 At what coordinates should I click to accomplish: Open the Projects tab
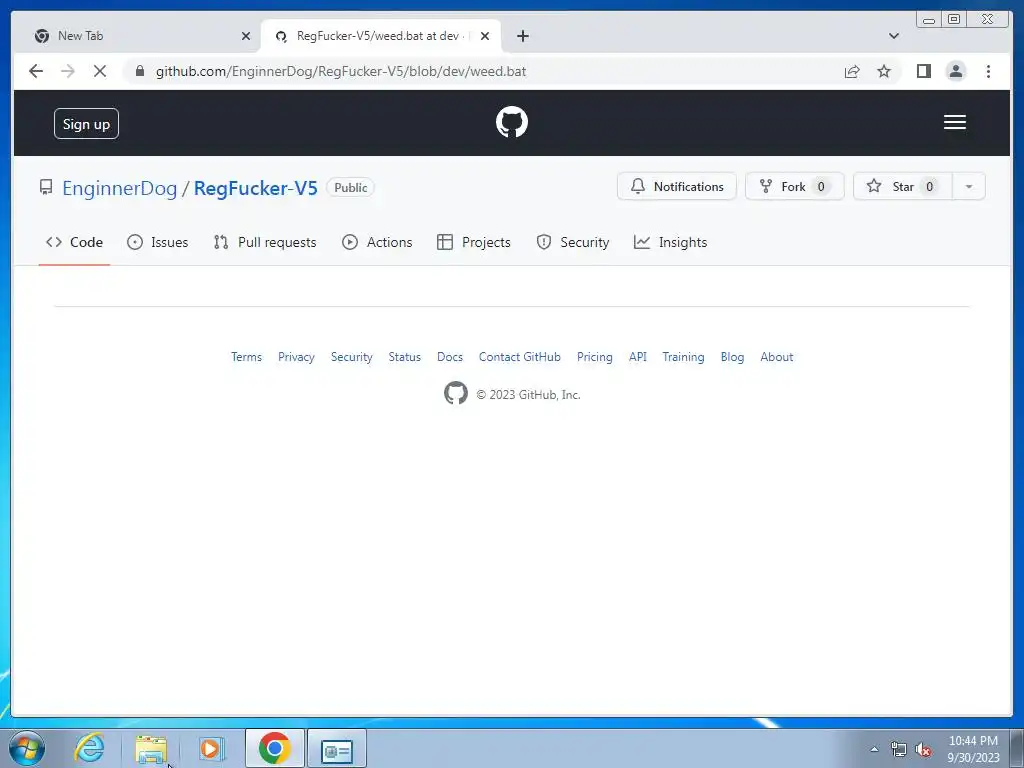[473, 242]
